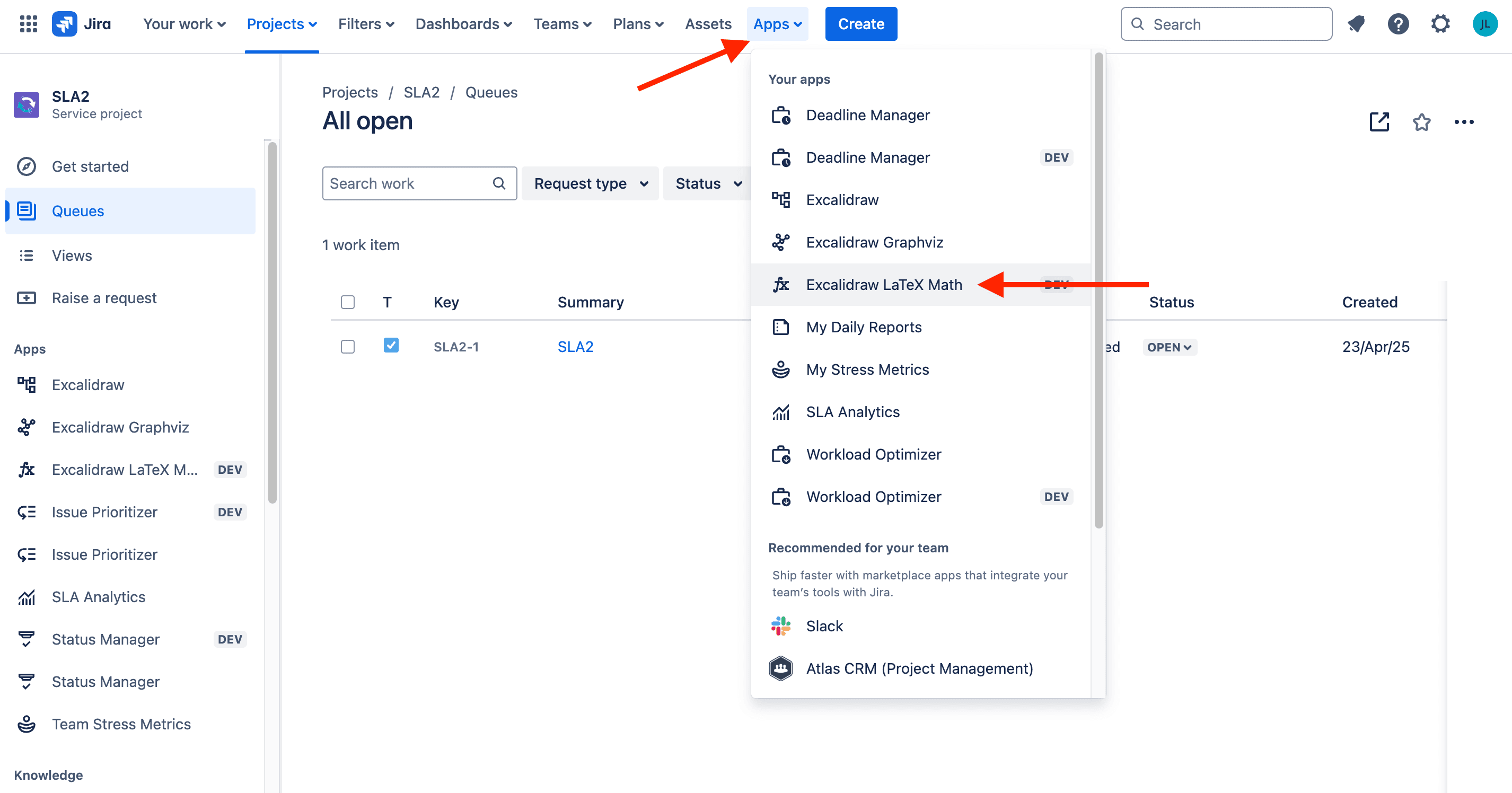
Task: Click Excalidraw LaTeX Math fx icon in dropdown
Action: click(780, 285)
